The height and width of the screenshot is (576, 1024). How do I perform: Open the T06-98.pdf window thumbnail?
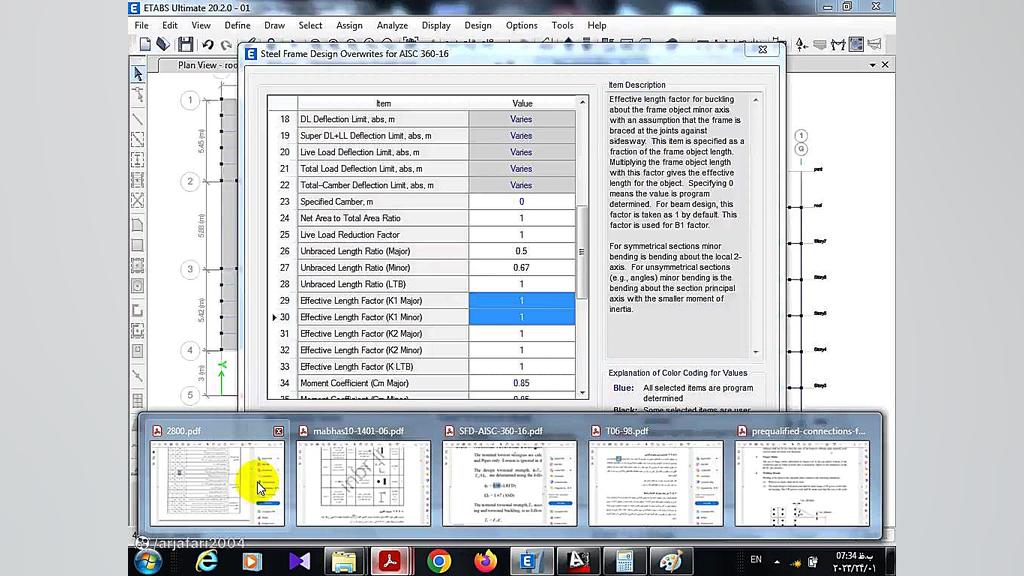656,483
